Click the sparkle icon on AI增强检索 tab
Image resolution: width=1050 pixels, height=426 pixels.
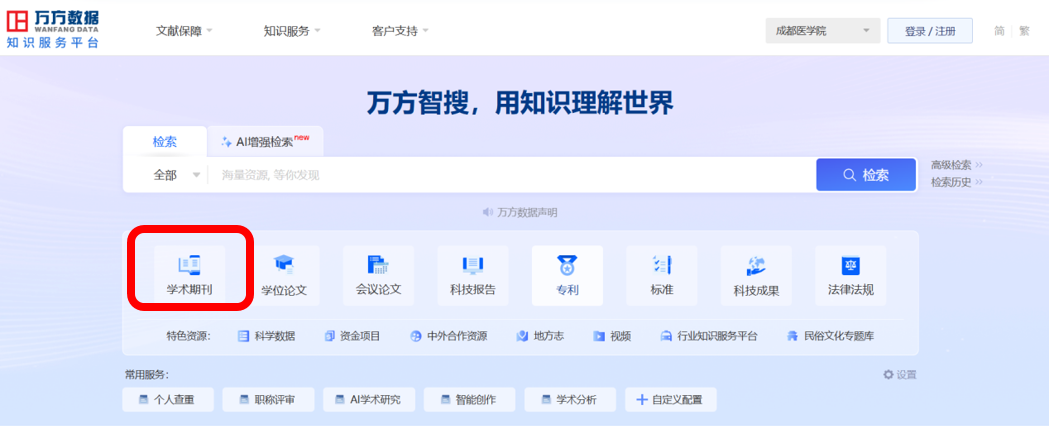point(226,142)
